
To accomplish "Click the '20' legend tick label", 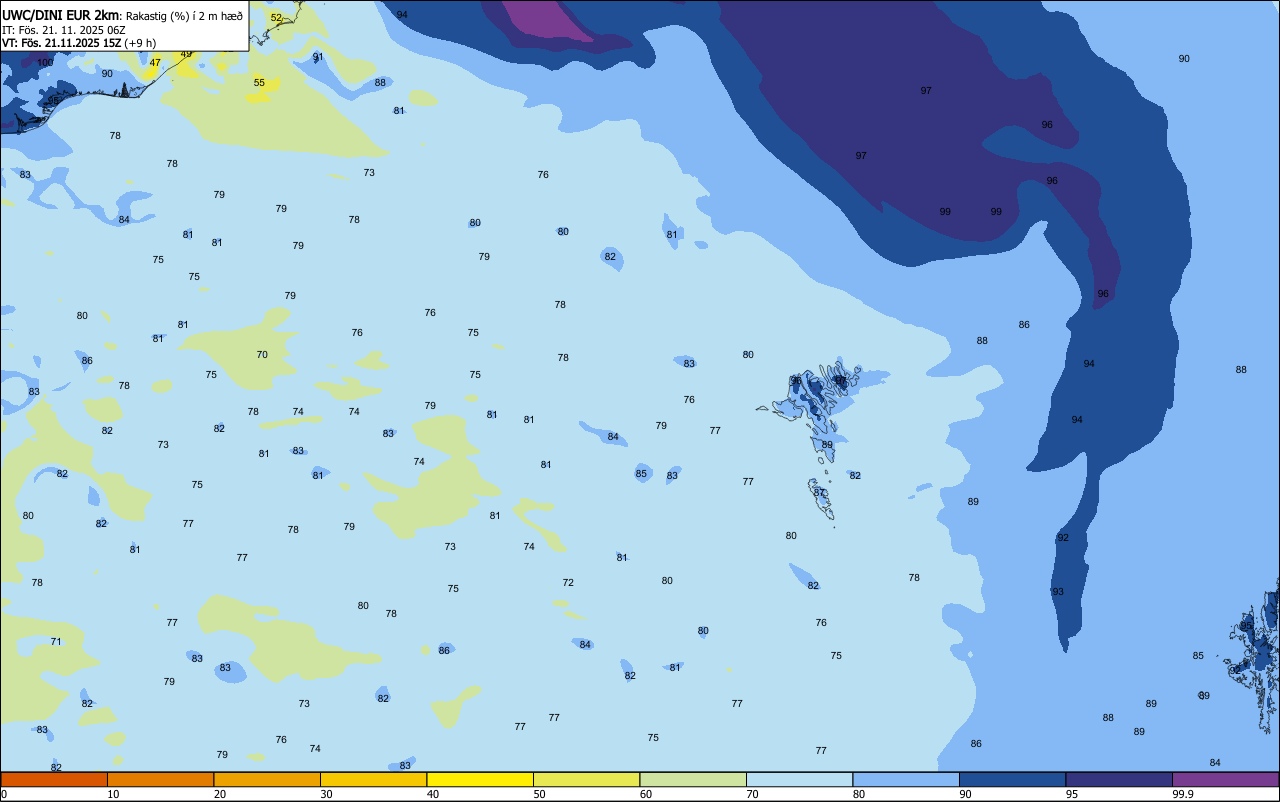I will 220,794.
